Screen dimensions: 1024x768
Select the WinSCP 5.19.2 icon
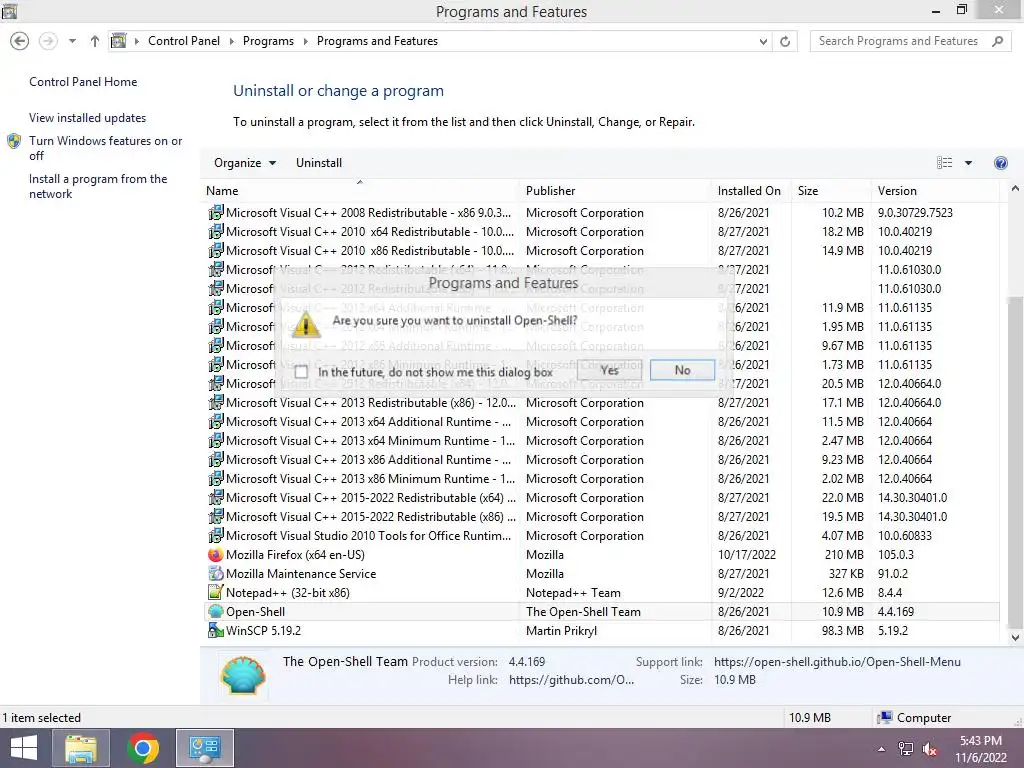click(x=216, y=630)
